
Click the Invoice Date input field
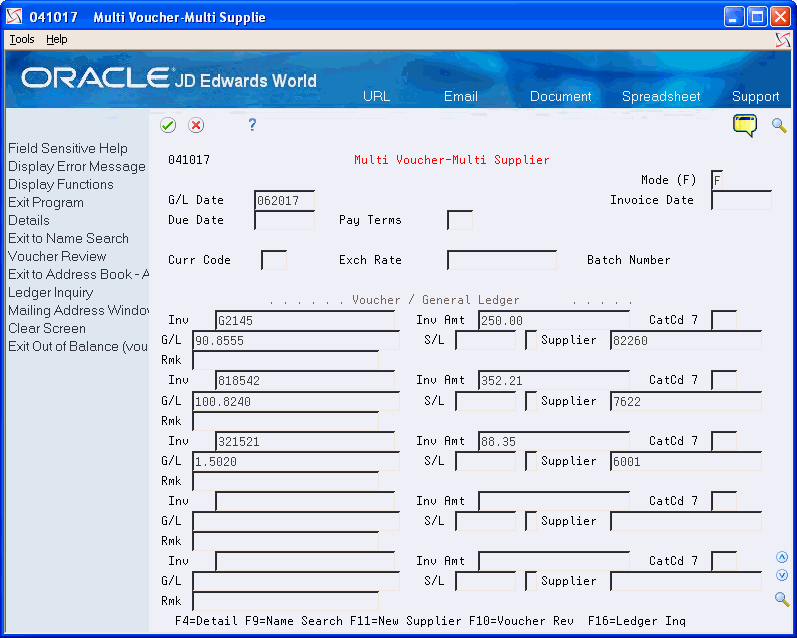tap(742, 200)
